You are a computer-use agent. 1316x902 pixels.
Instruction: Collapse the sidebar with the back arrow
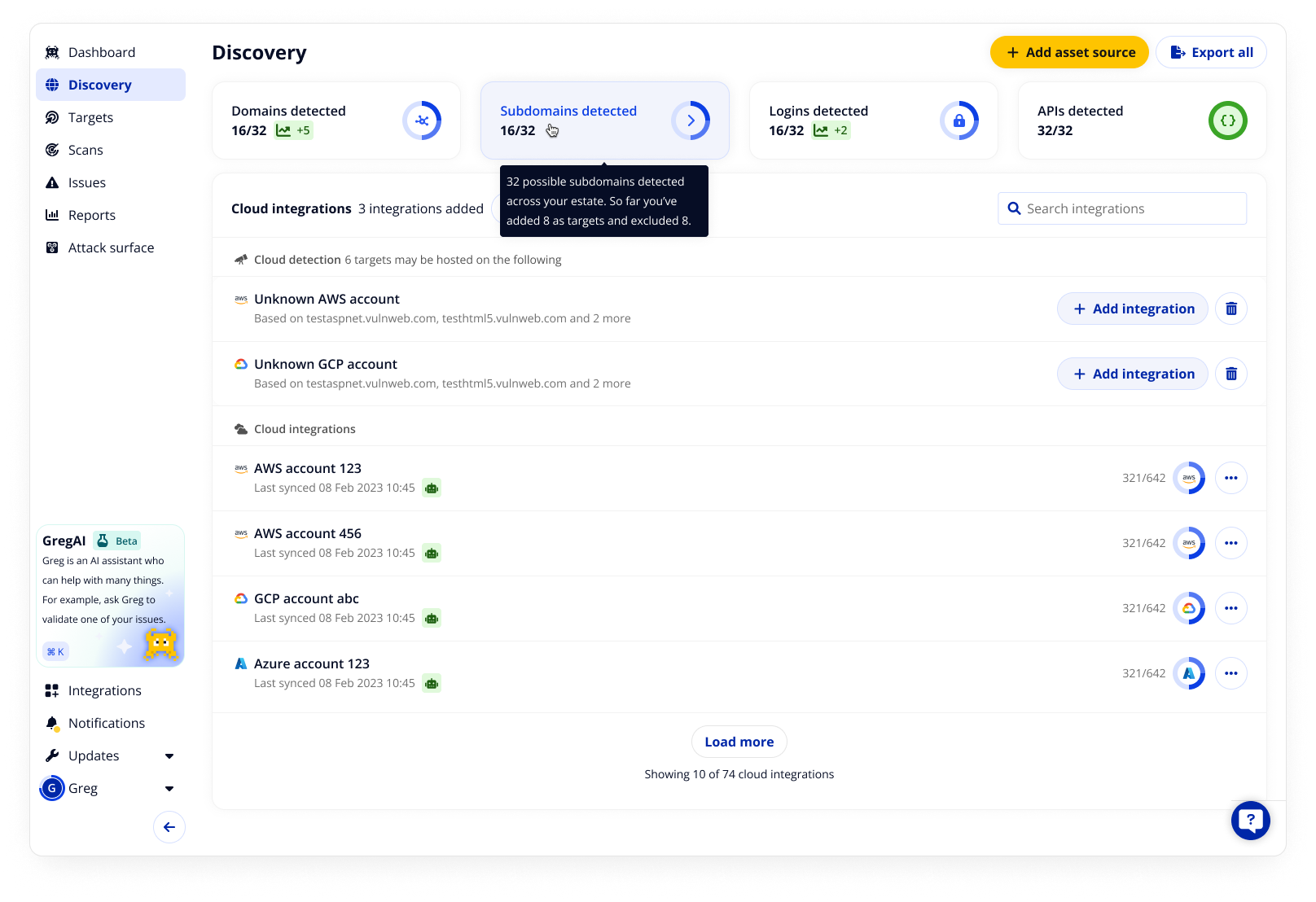169,827
